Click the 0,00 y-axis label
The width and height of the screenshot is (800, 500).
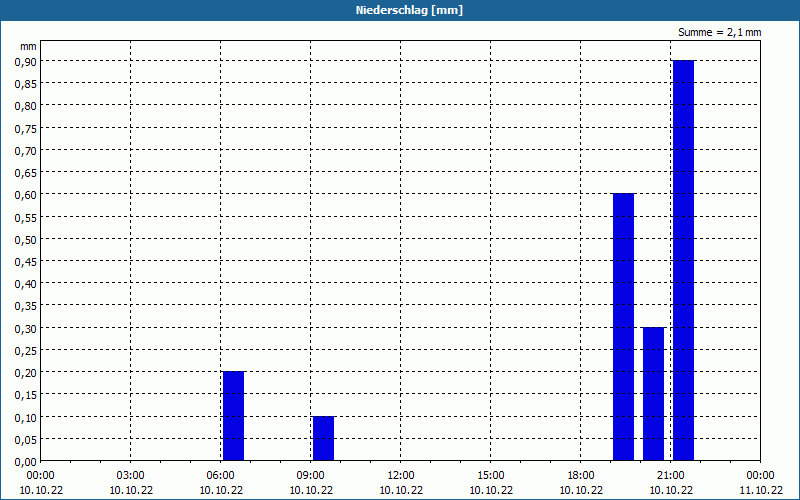click(x=25, y=462)
